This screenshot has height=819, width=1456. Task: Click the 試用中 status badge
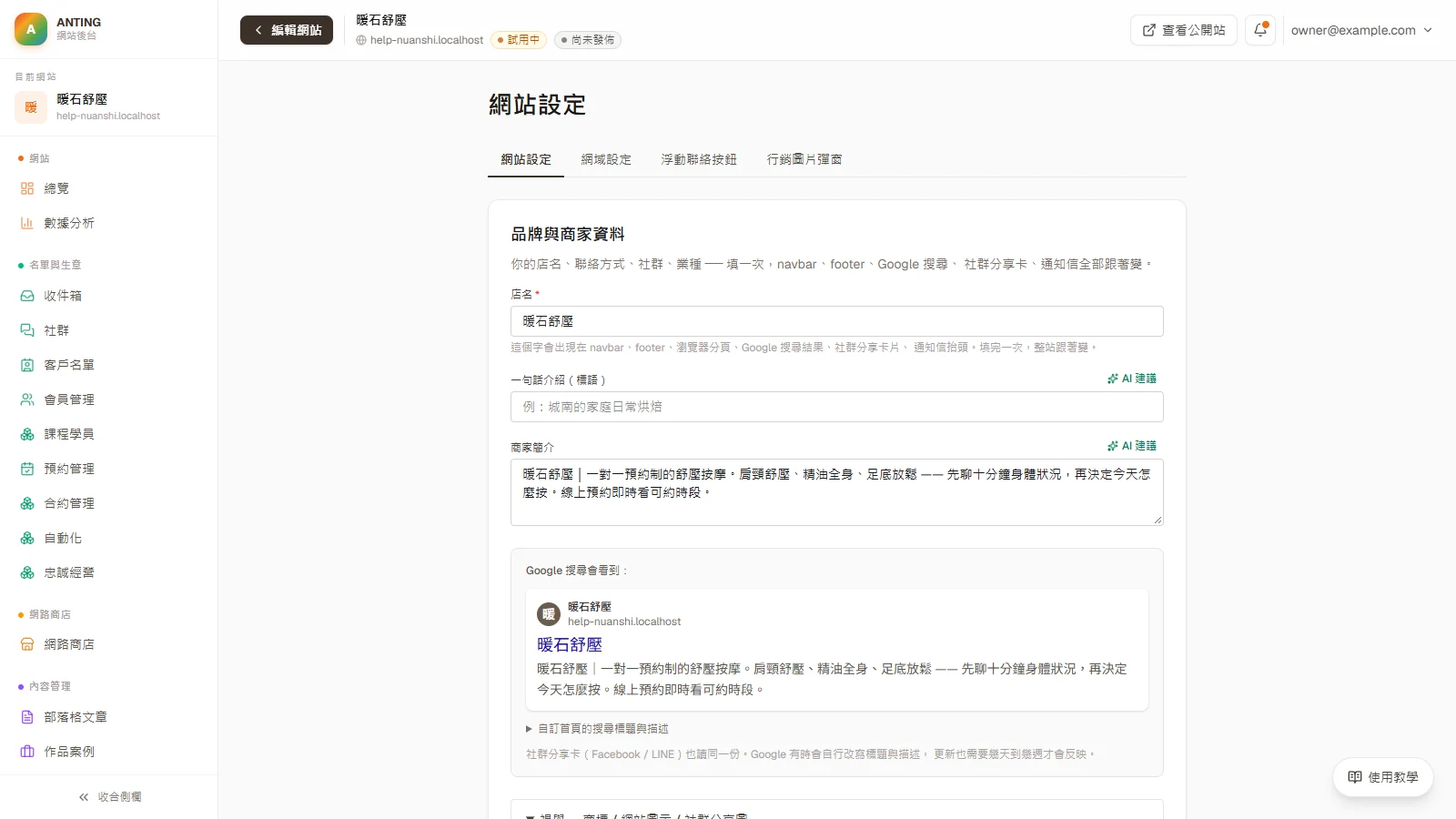(x=519, y=40)
